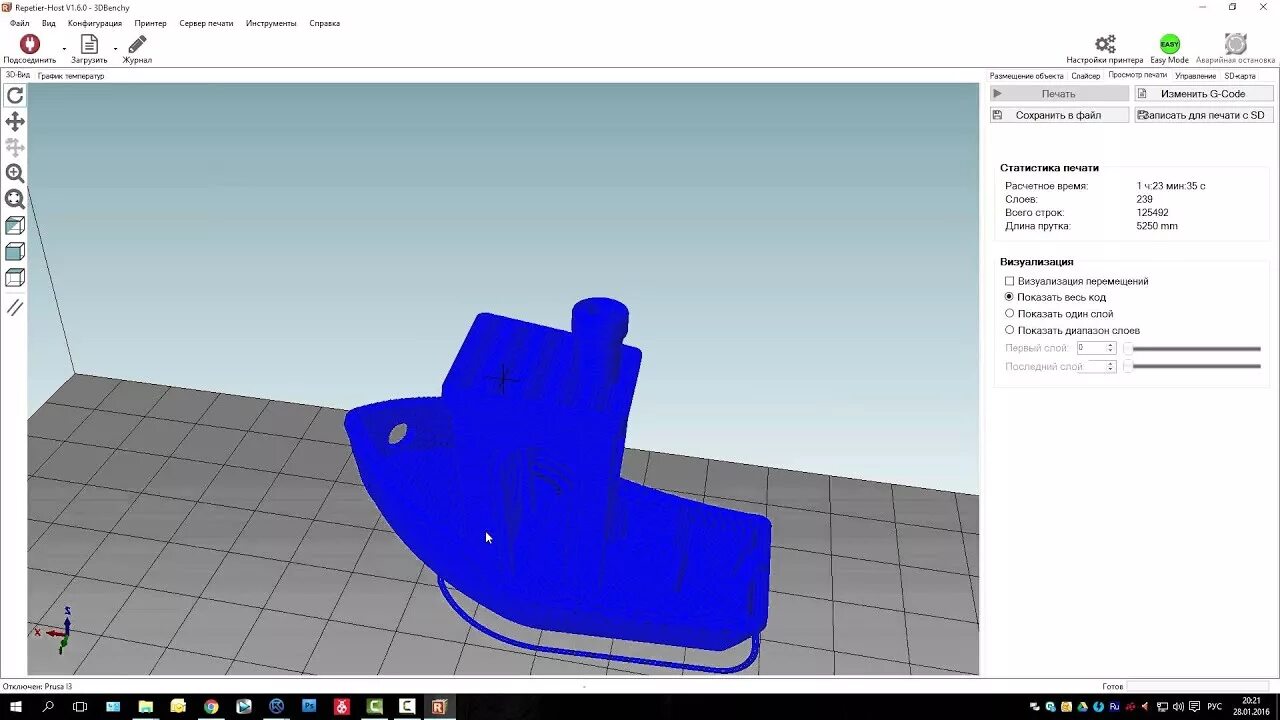Expand the arrow next to Загрузить

click(115, 48)
